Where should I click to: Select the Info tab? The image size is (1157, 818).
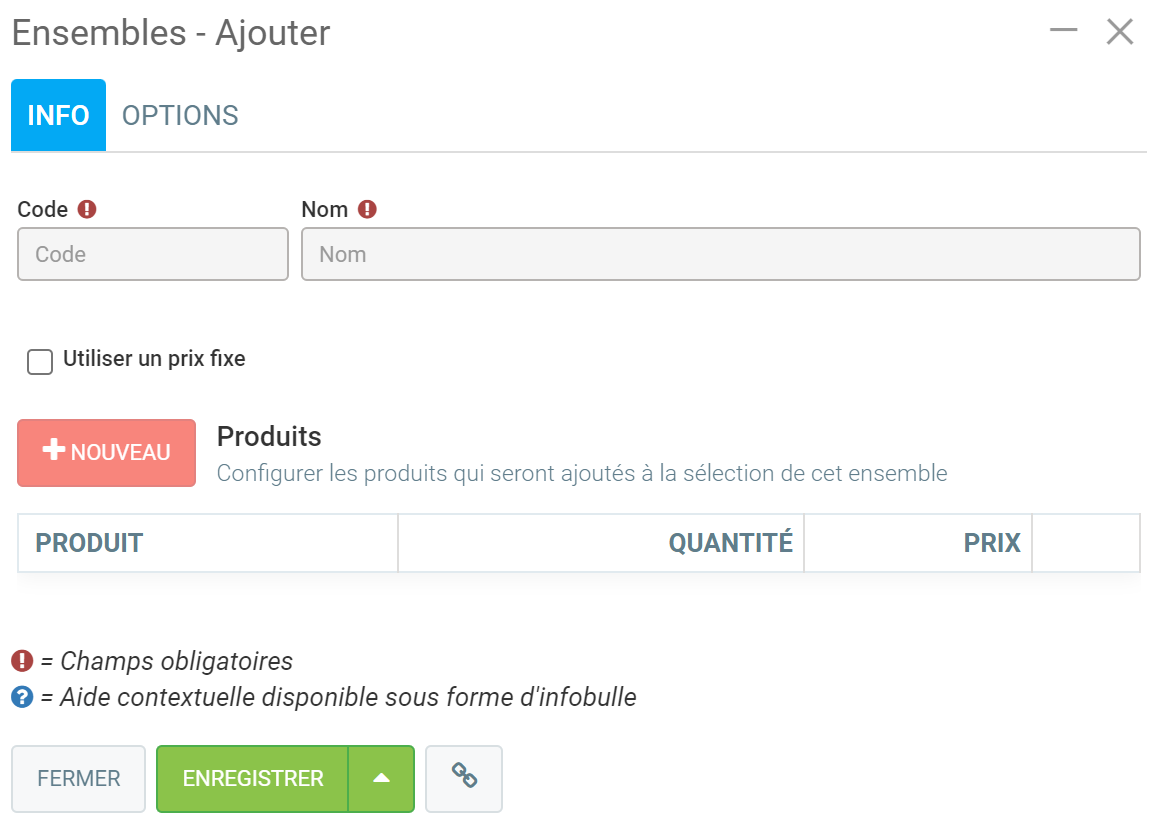58,116
